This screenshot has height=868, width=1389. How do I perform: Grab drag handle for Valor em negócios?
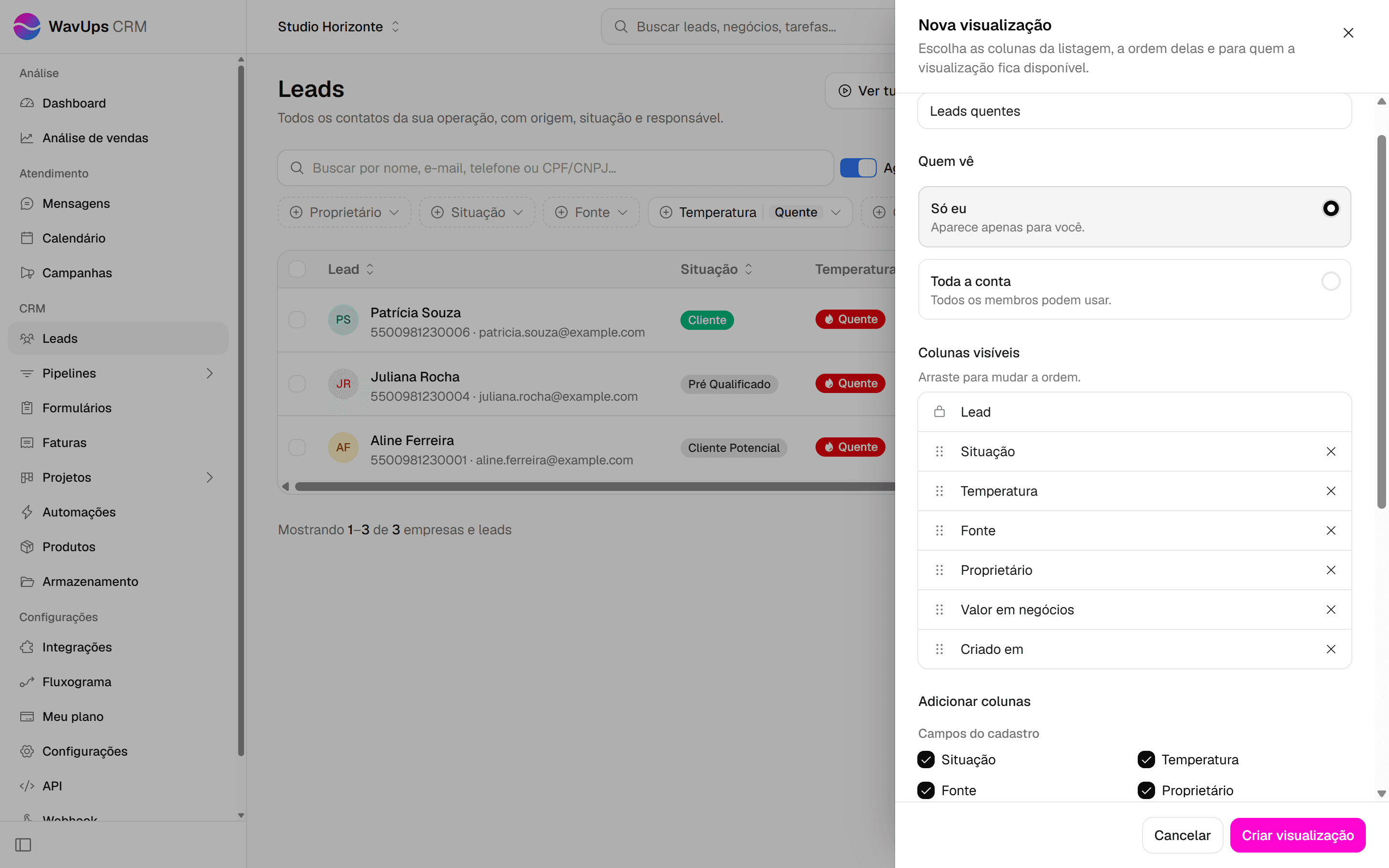939,610
